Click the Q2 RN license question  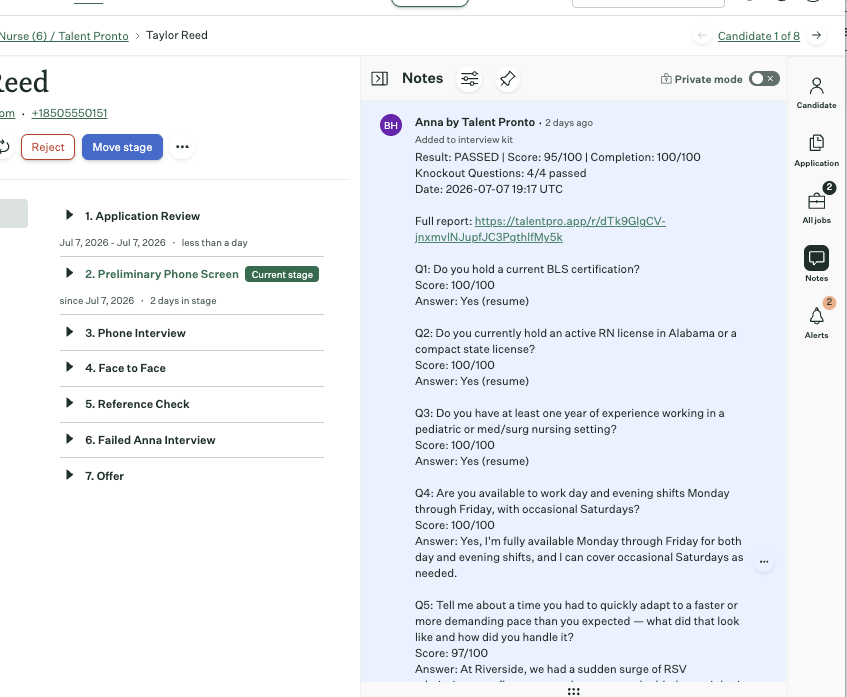tap(576, 341)
